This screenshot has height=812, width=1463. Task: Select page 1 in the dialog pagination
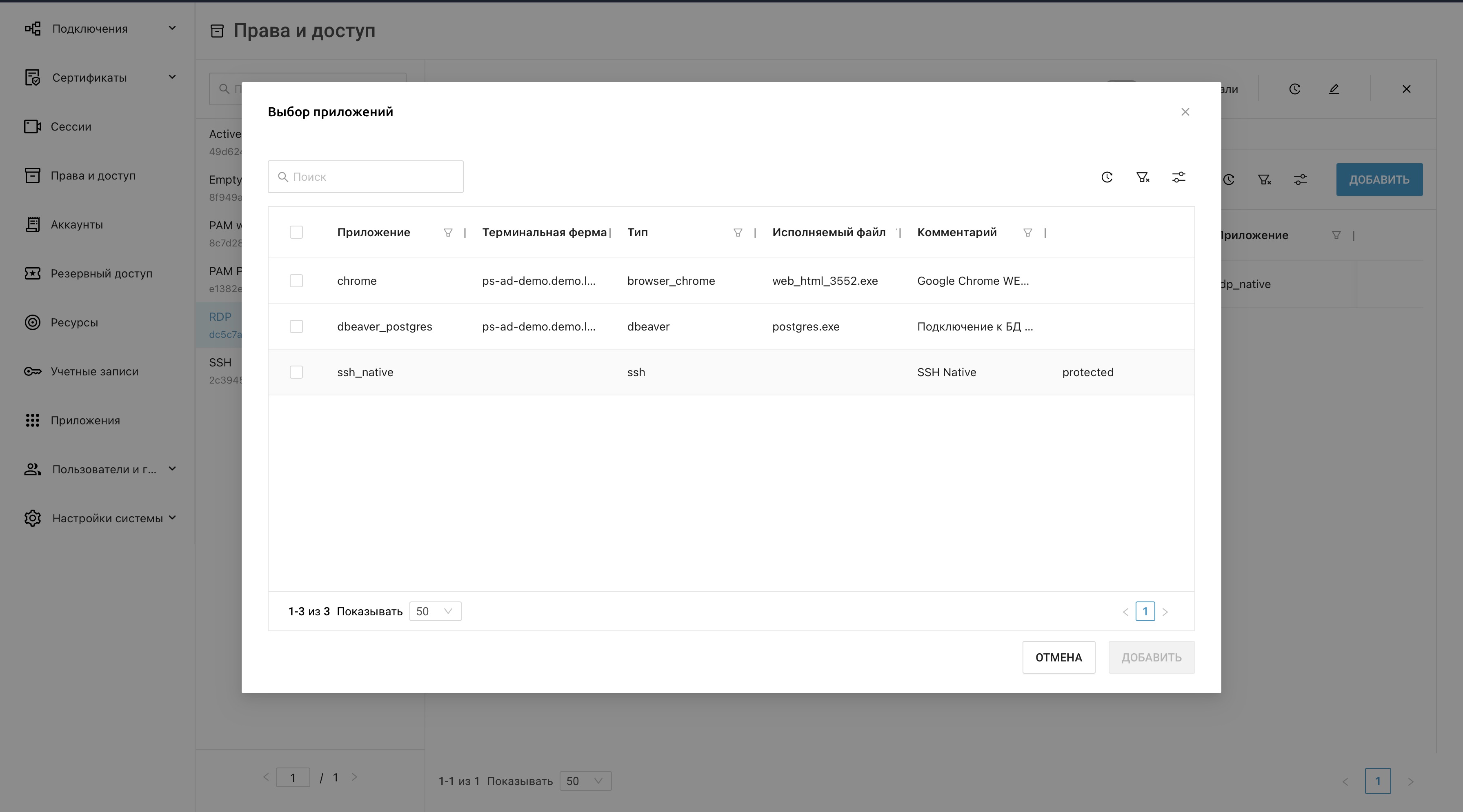pyautogui.click(x=1145, y=612)
